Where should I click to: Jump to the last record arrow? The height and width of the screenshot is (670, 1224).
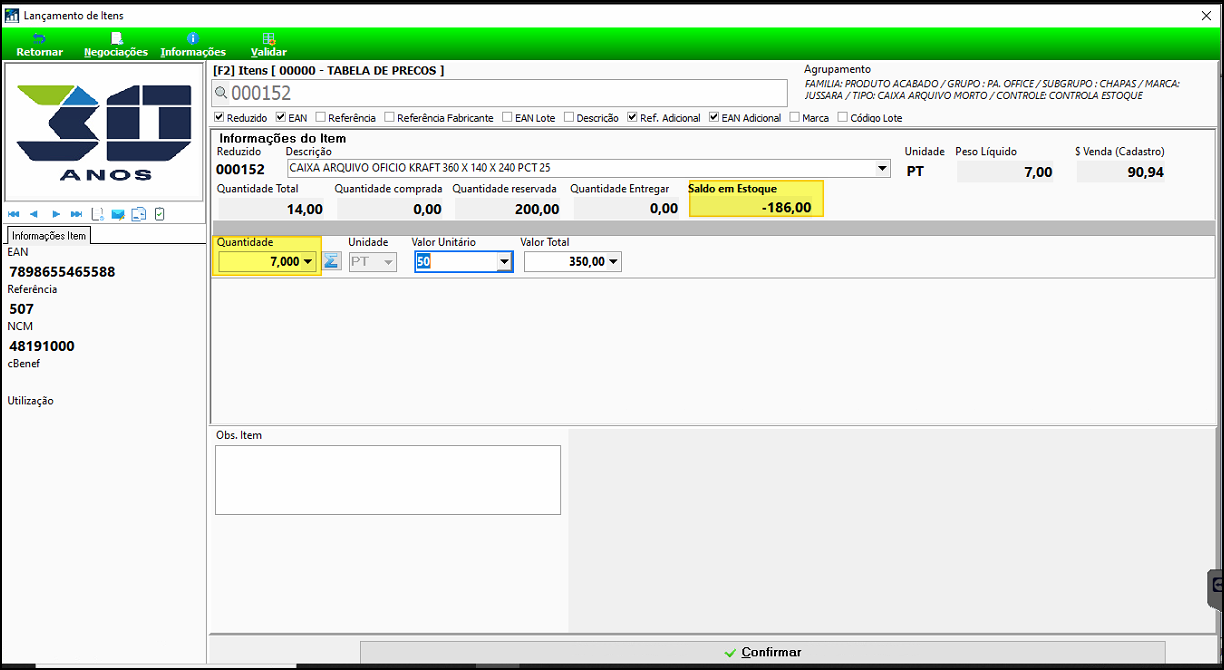[x=76, y=214]
